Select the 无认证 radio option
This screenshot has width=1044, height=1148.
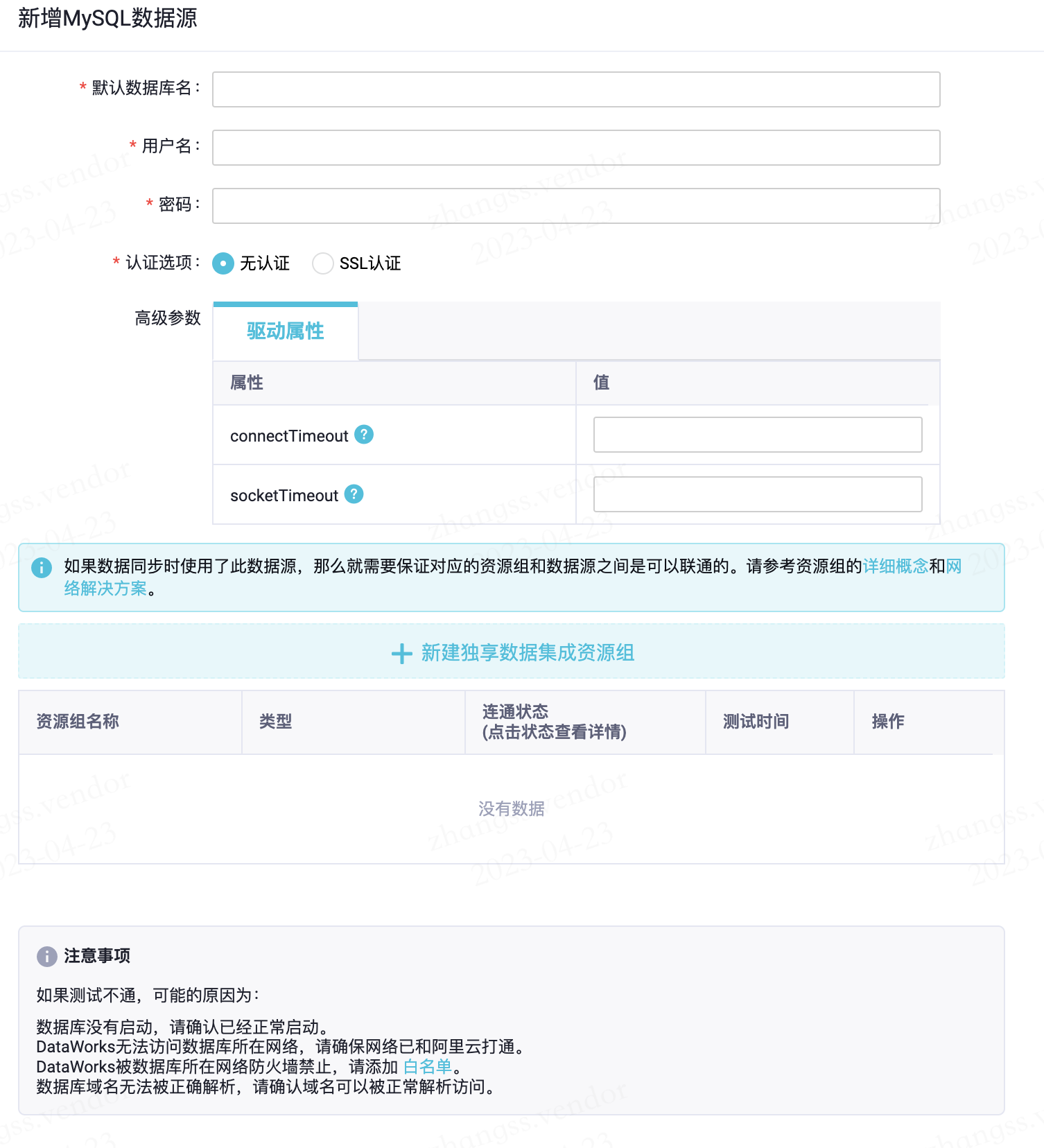(x=223, y=263)
